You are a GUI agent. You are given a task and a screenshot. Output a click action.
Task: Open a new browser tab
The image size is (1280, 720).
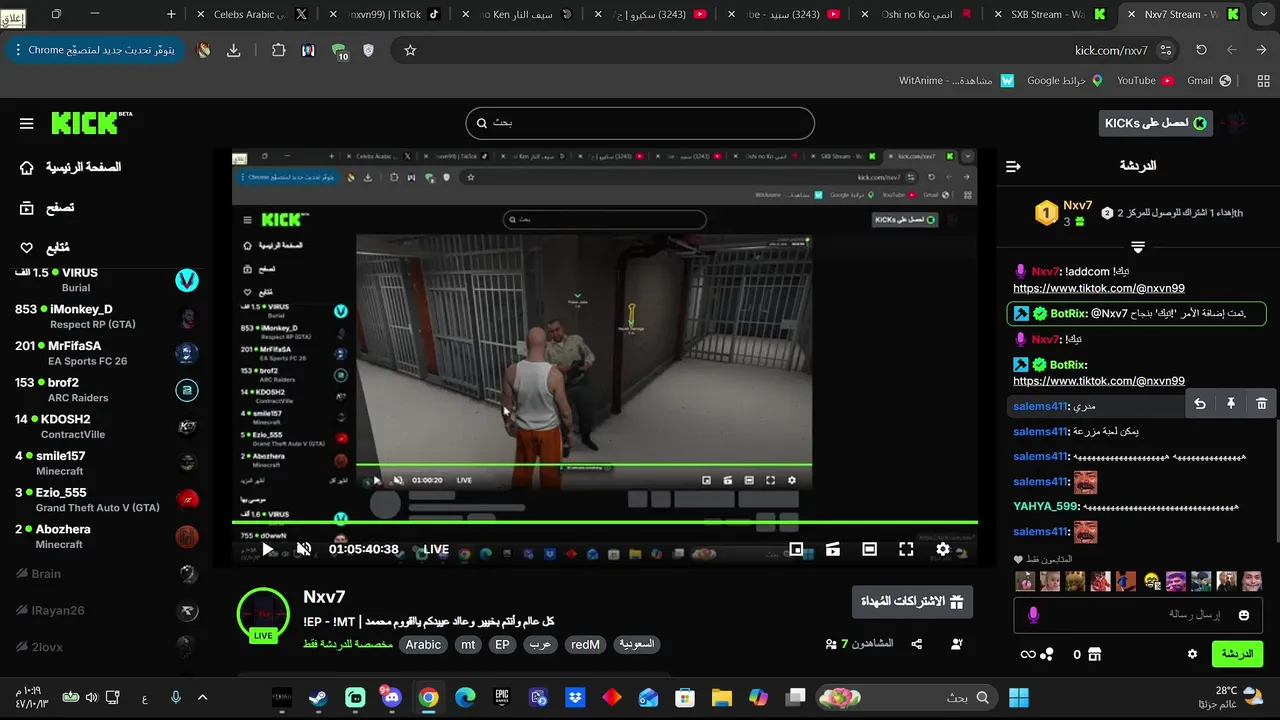171,14
